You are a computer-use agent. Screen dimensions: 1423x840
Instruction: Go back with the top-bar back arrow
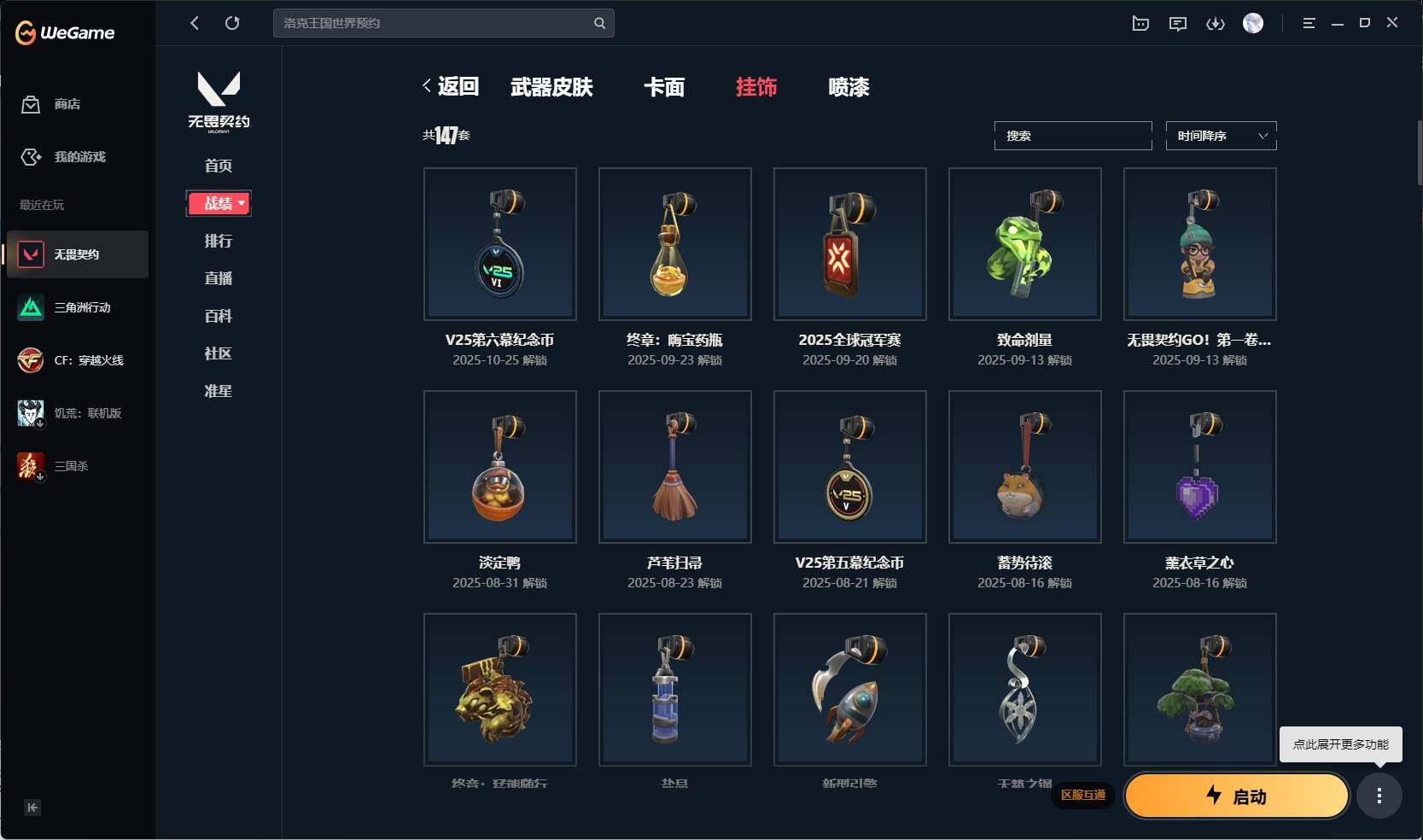coord(195,23)
